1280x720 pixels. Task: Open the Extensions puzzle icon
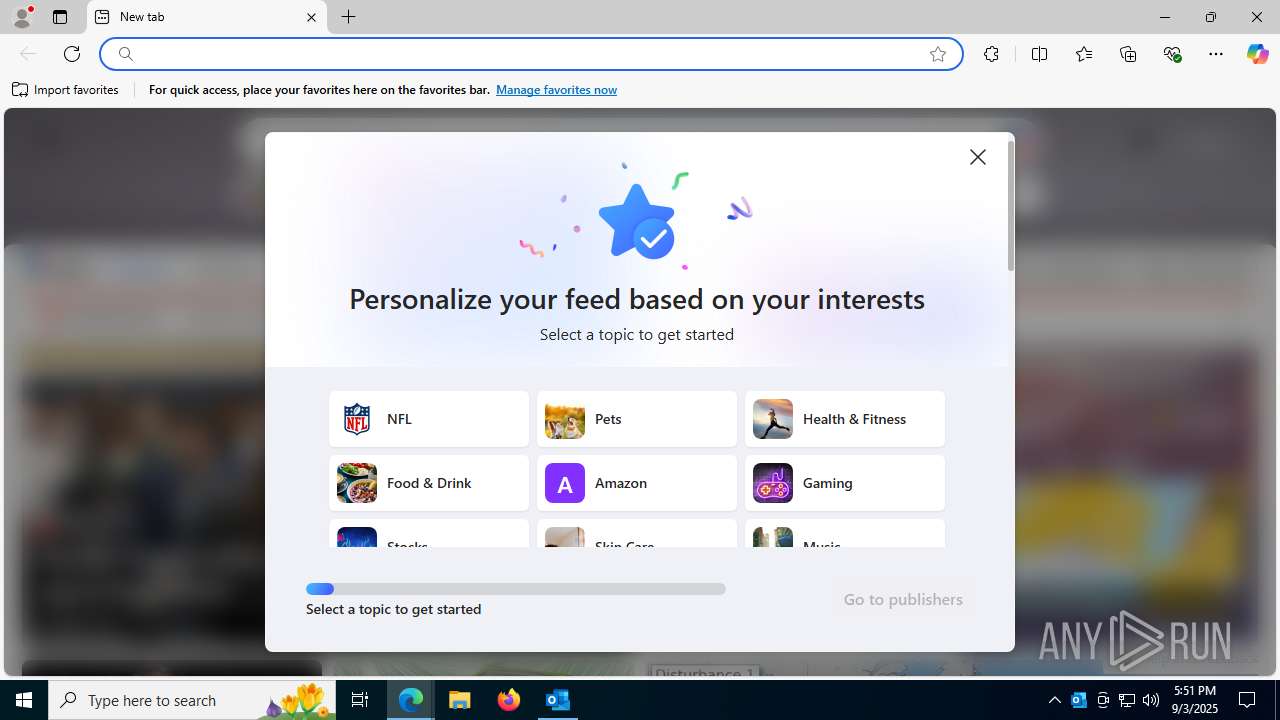coord(991,54)
